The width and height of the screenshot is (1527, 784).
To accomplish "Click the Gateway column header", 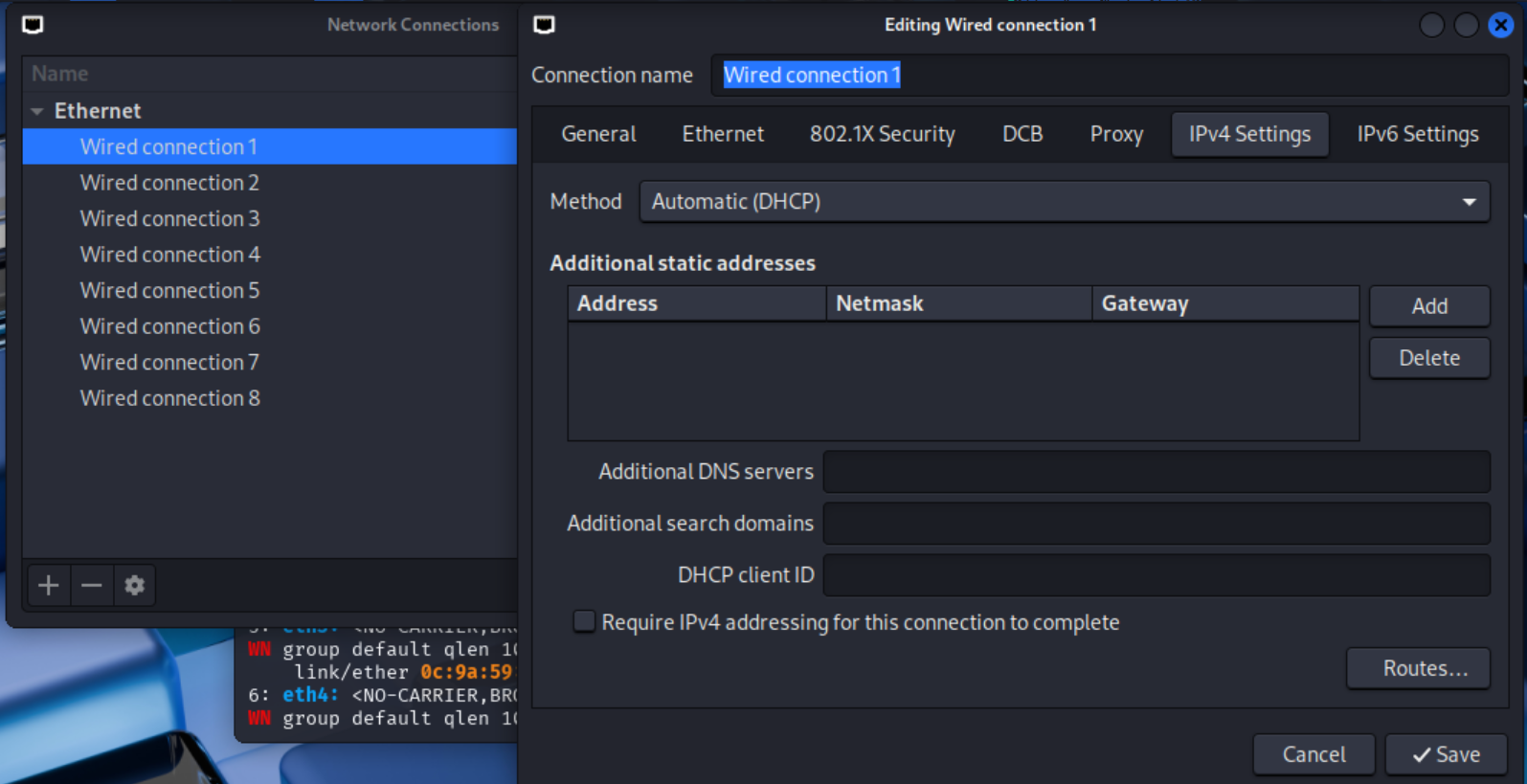I will 1225,303.
